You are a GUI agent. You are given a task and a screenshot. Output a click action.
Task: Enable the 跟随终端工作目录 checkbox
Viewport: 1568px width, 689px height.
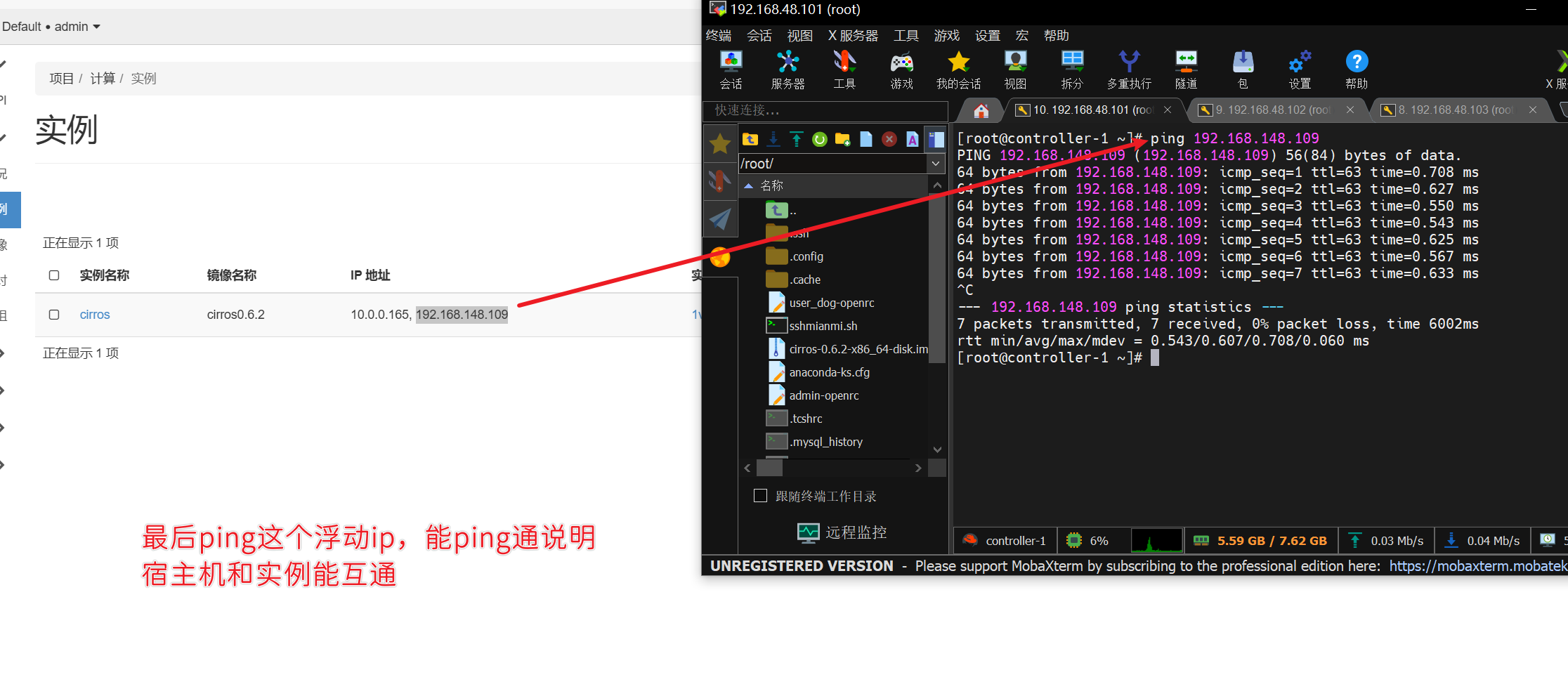tap(760, 496)
